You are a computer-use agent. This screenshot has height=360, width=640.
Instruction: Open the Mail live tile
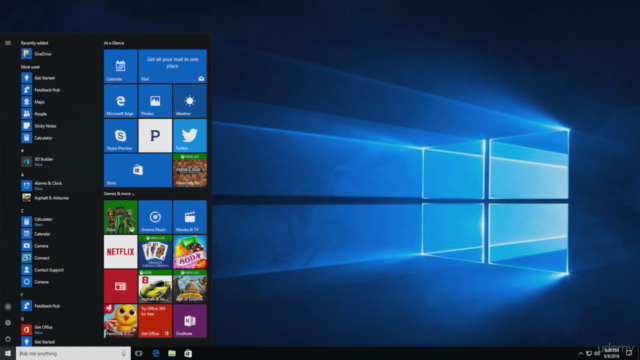coord(173,66)
